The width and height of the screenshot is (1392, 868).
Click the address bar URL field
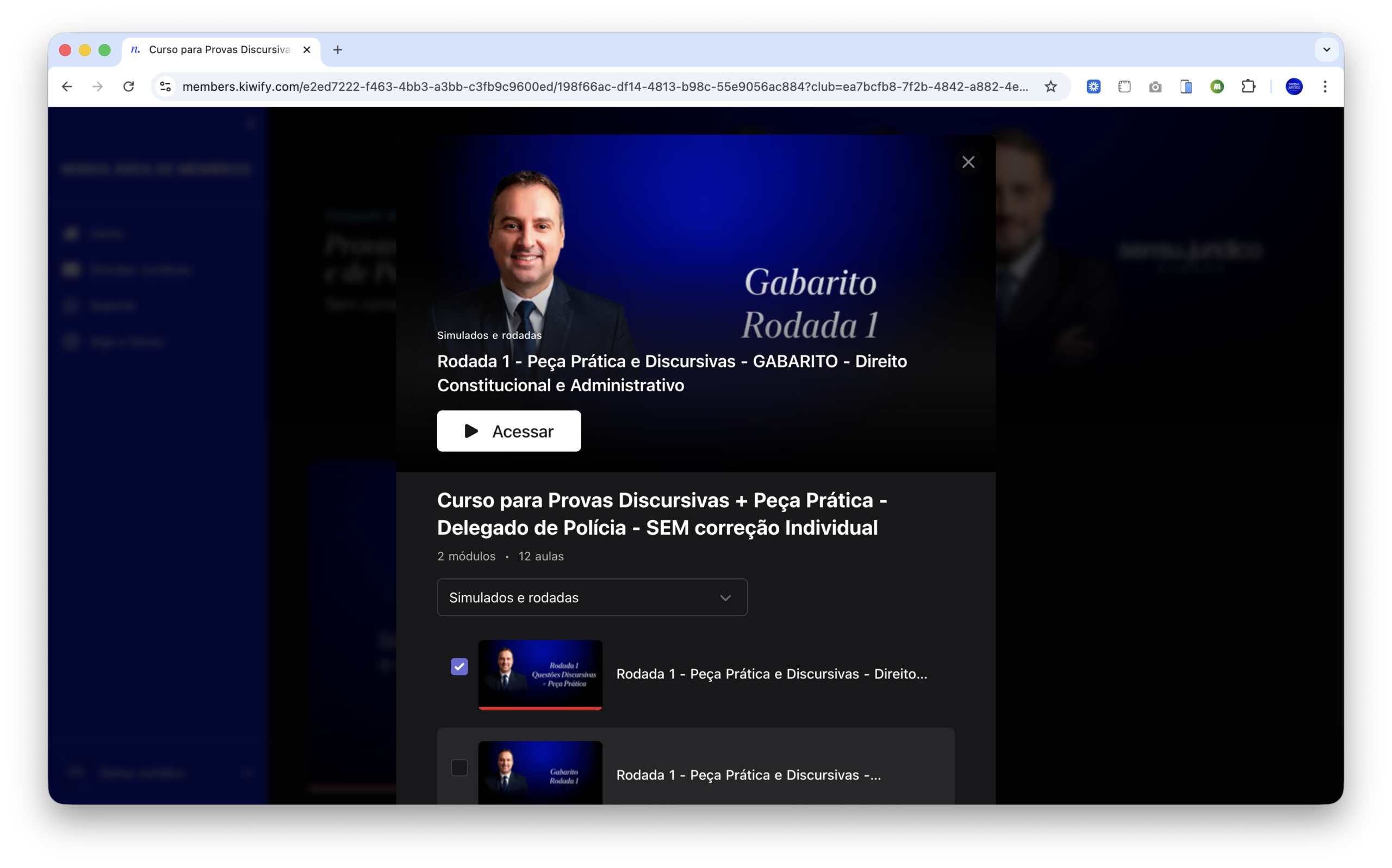click(x=604, y=86)
